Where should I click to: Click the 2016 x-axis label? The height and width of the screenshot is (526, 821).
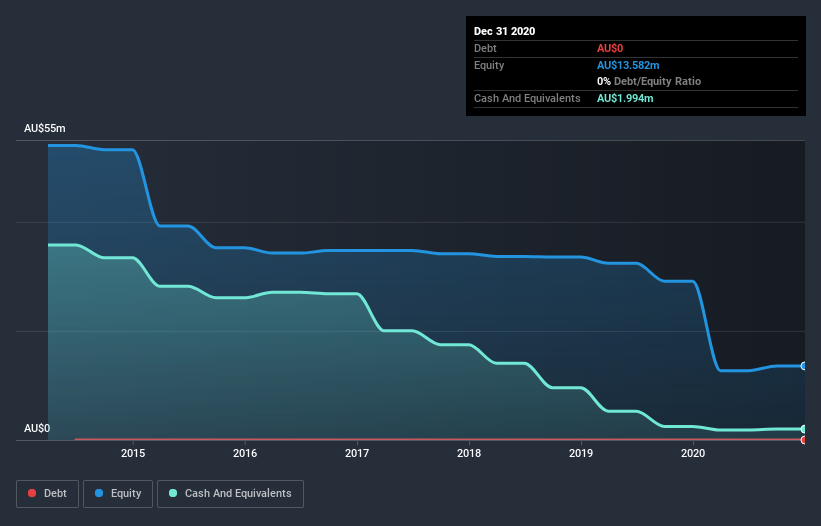(x=245, y=453)
